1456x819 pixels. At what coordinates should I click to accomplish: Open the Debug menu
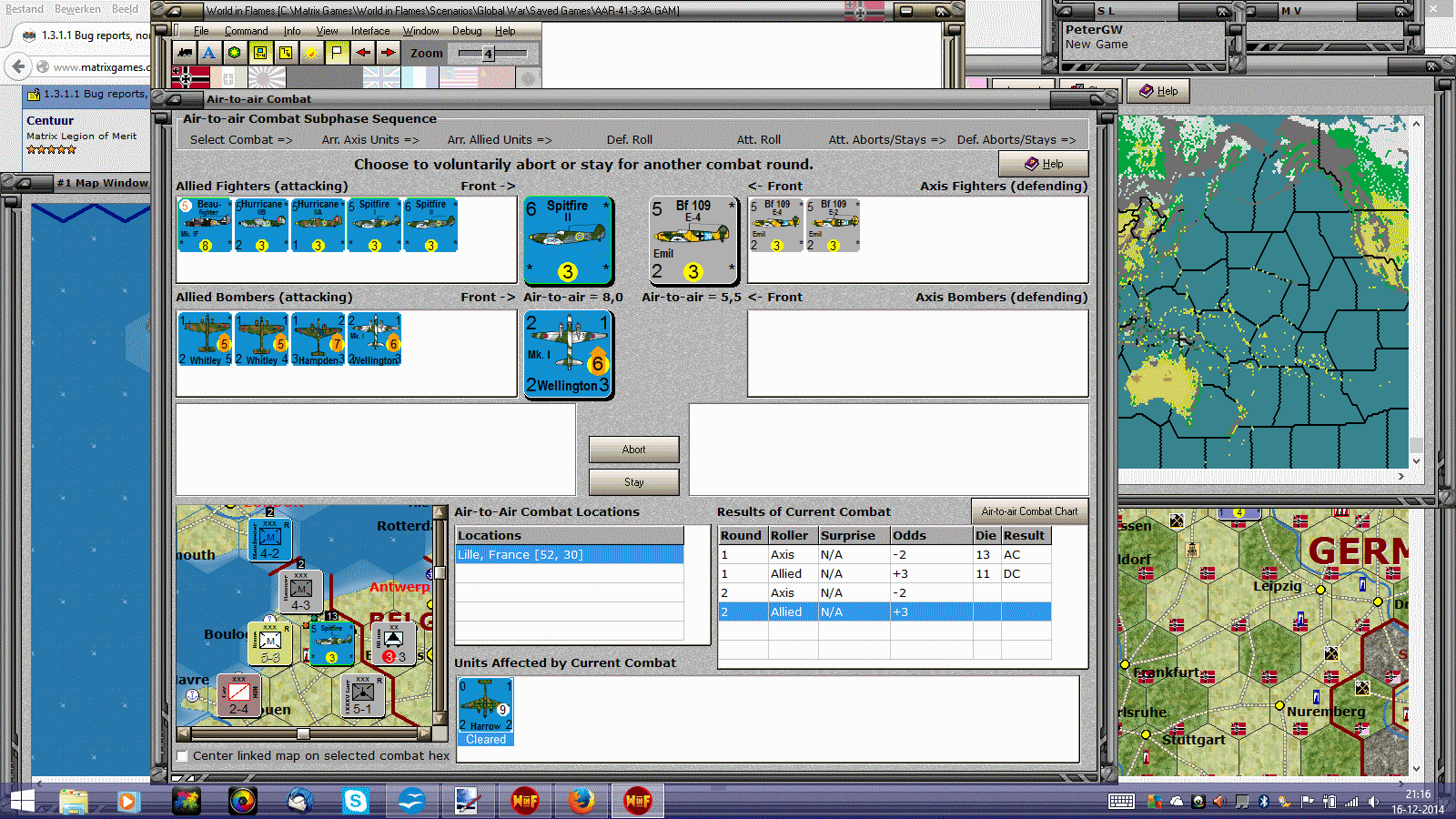pyautogui.click(x=467, y=31)
